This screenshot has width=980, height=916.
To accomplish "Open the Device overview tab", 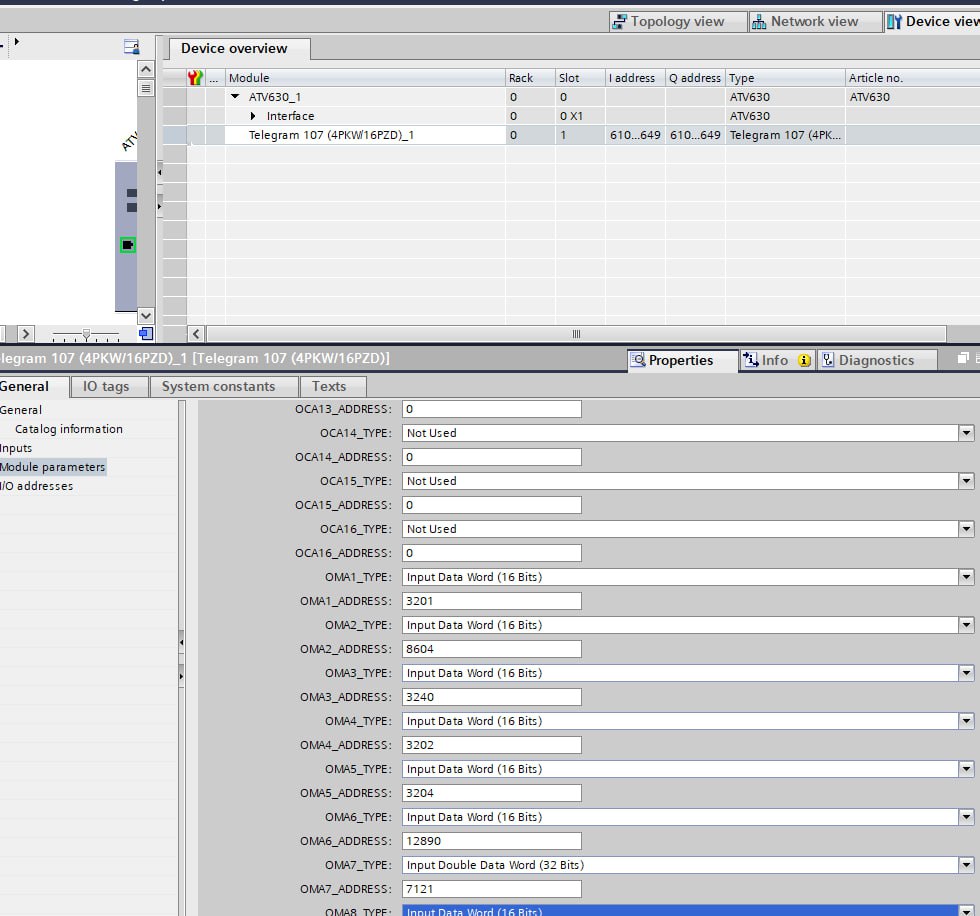I will (239, 49).
